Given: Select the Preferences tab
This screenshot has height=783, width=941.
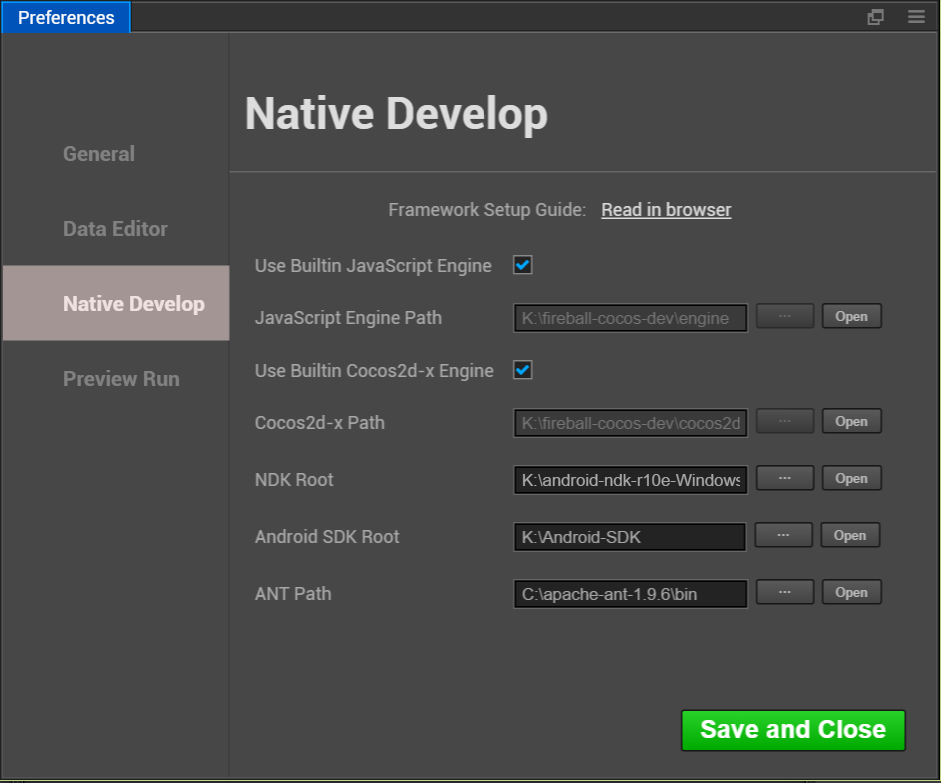Looking at the screenshot, I should coord(66,17).
